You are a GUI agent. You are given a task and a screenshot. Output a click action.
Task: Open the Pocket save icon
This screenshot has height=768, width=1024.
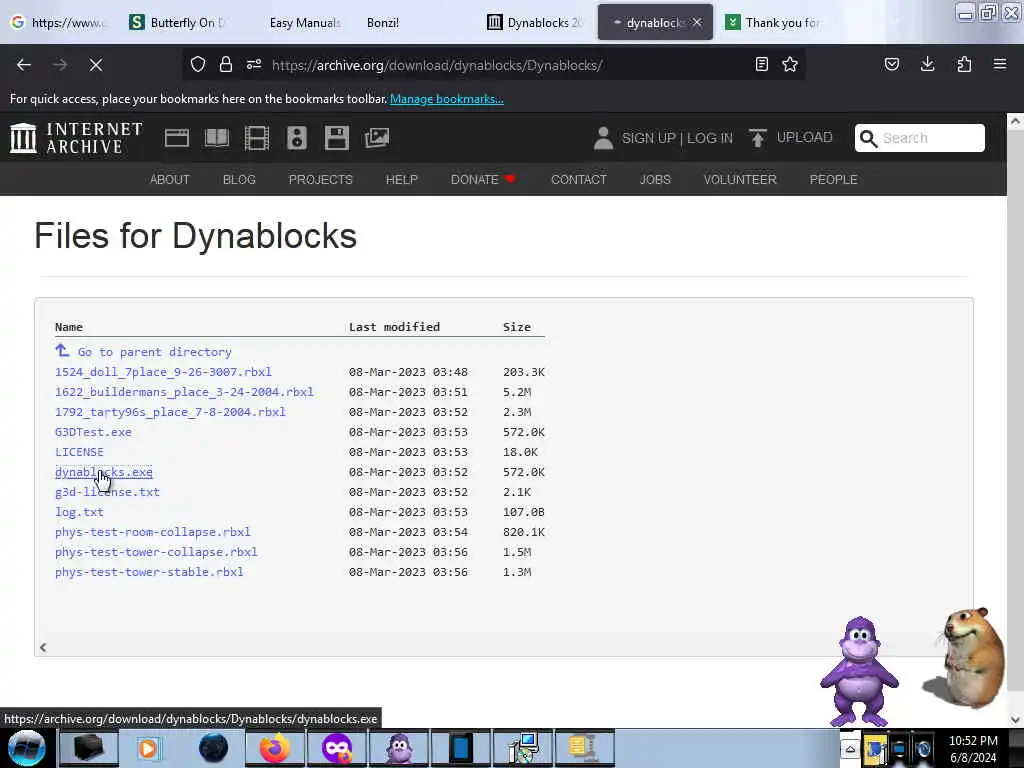click(891, 64)
